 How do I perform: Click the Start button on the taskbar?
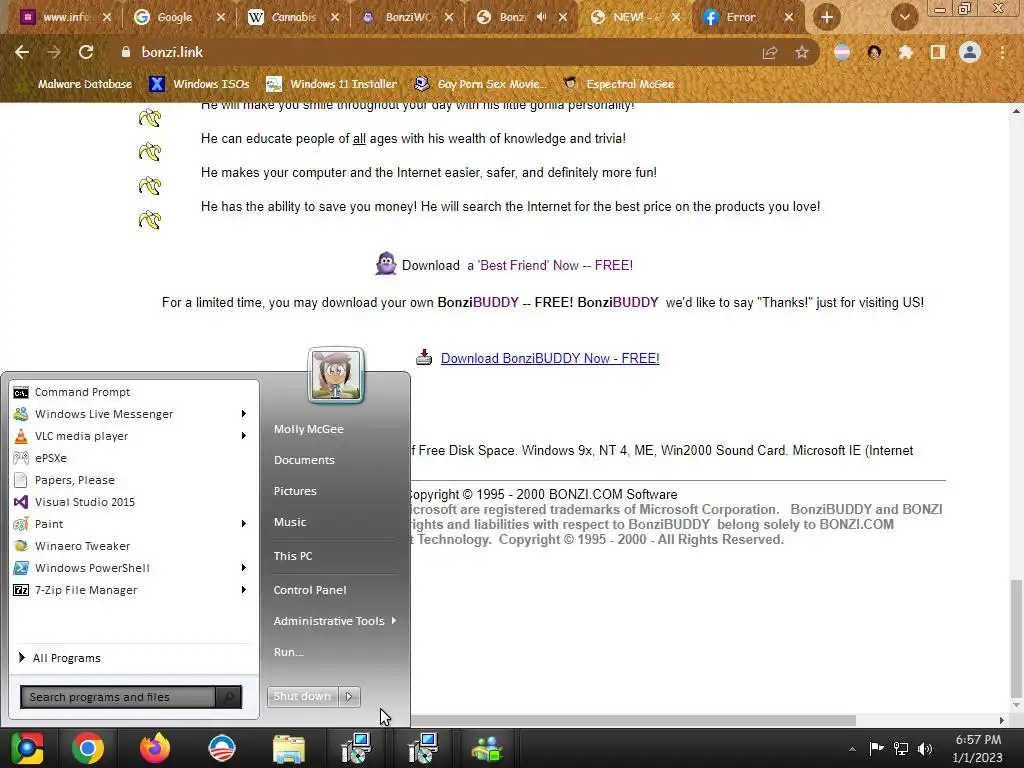(x=27, y=748)
